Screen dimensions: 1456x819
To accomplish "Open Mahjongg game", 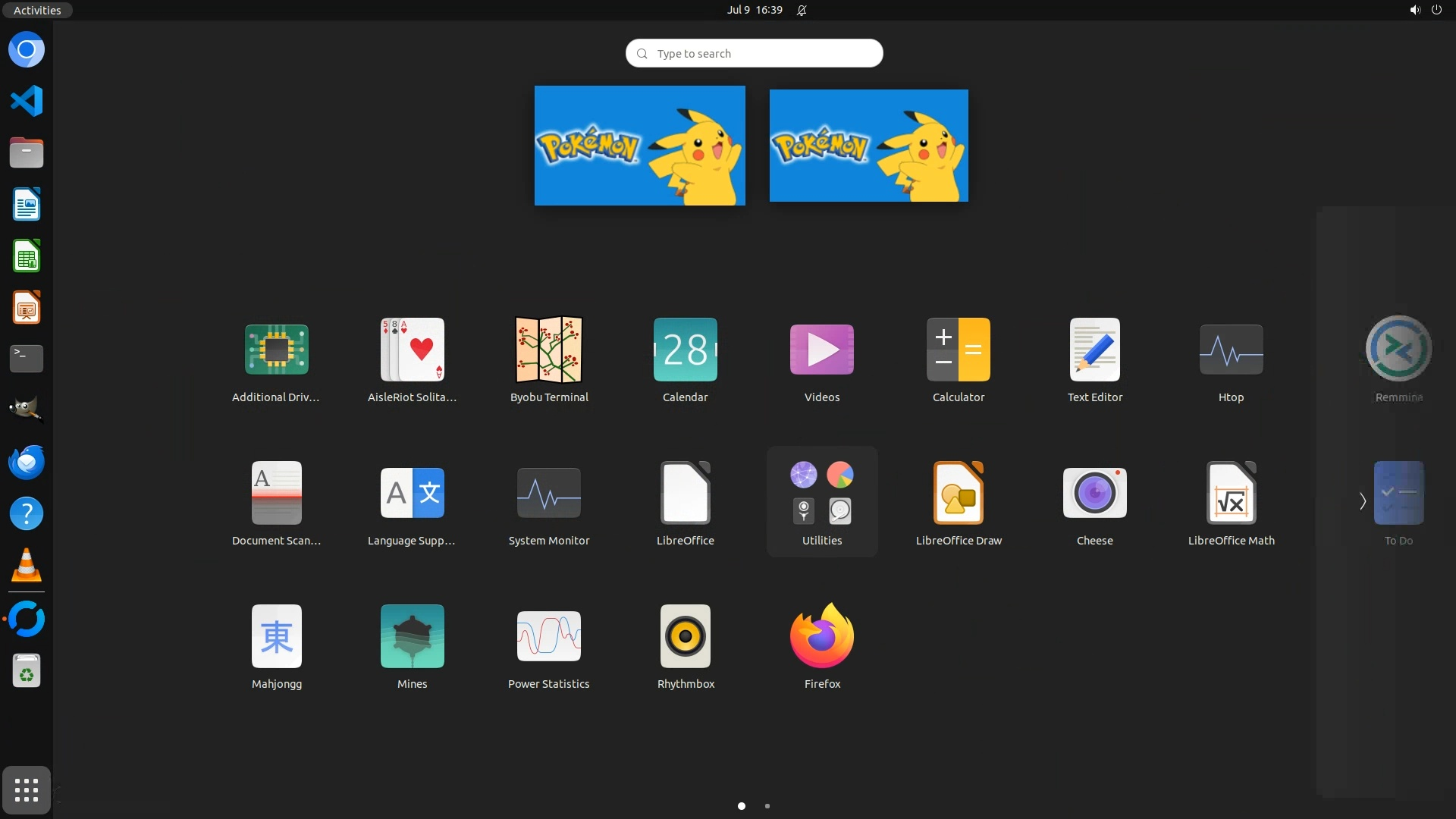I will (x=276, y=636).
